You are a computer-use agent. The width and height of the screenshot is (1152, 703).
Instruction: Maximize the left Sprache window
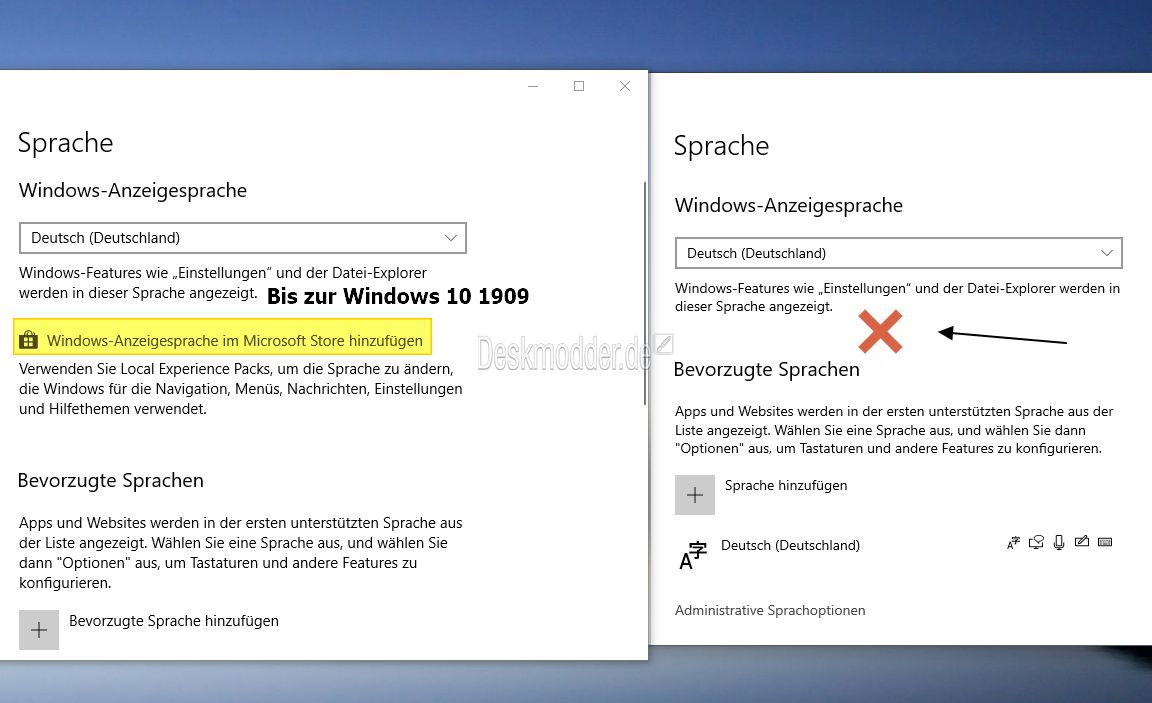click(579, 86)
